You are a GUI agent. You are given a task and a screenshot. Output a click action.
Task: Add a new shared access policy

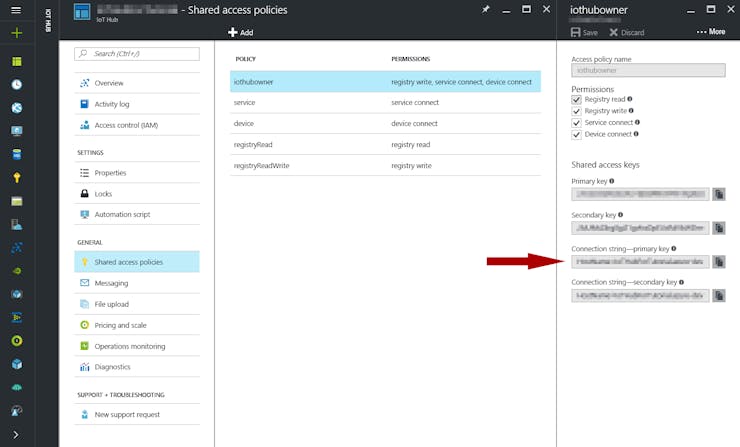pos(241,32)
